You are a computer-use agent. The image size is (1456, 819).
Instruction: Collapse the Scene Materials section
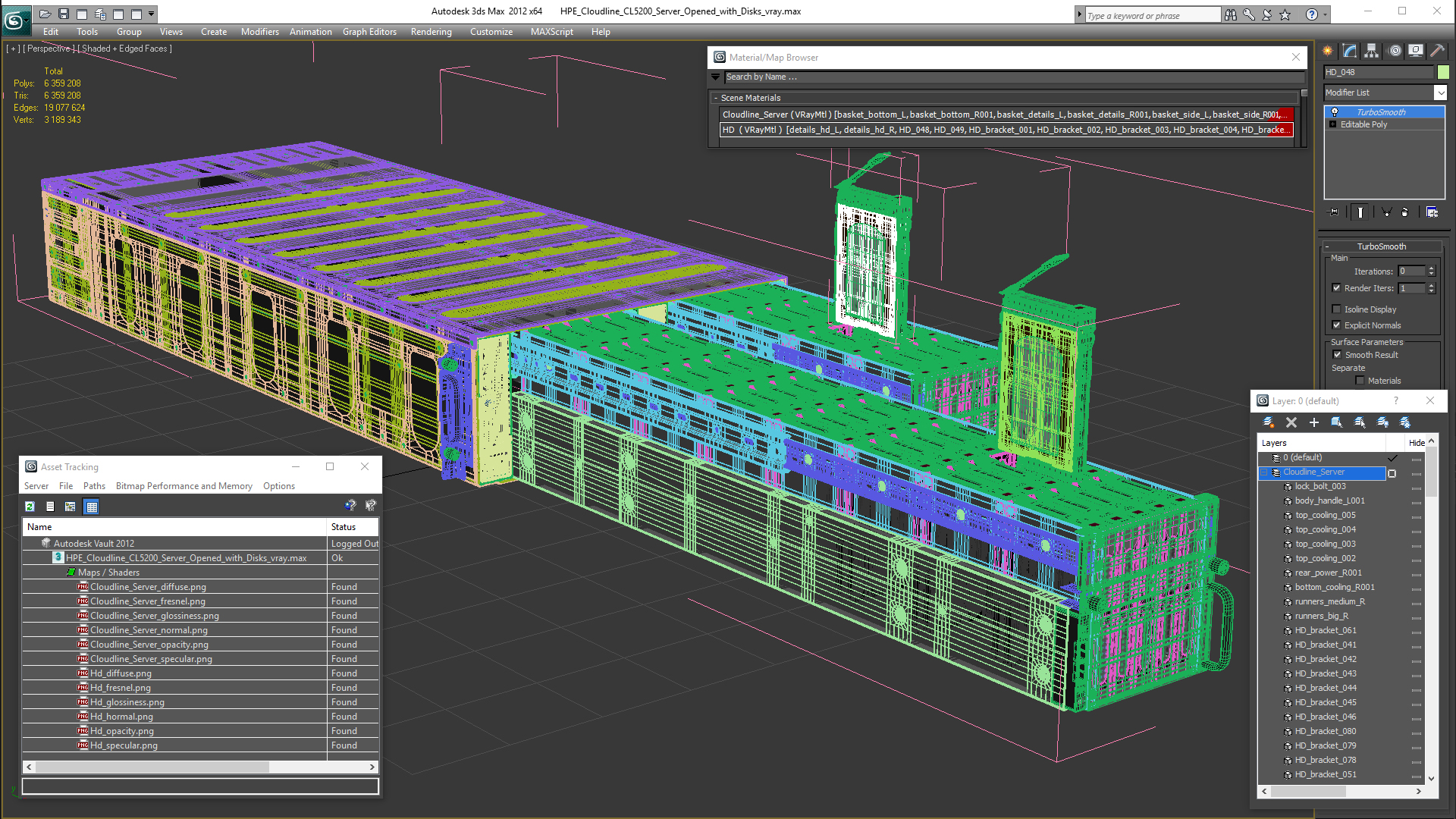click(x=715, y=98)
